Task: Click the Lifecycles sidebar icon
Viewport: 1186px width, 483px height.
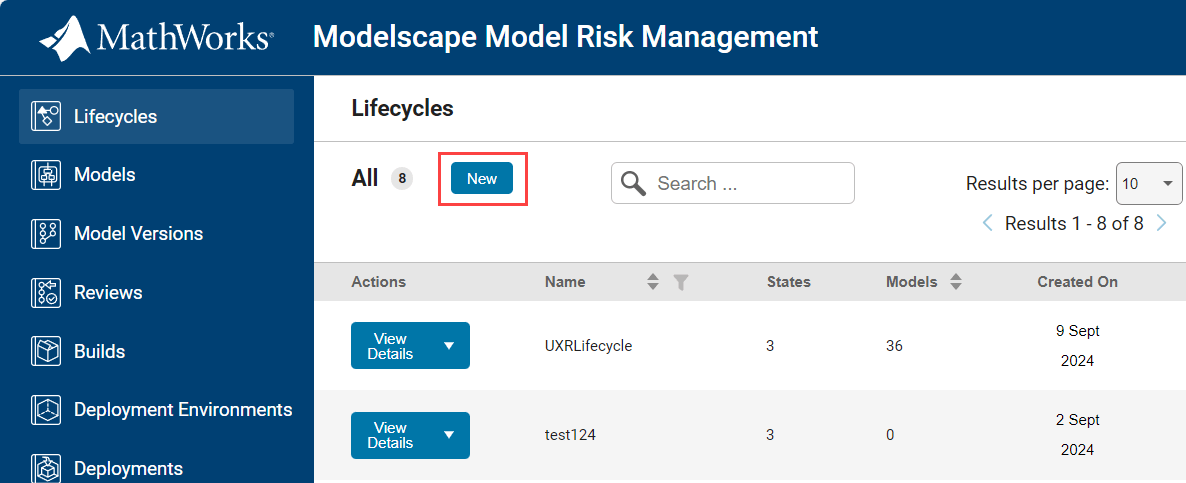Action: tap(46, 116)
